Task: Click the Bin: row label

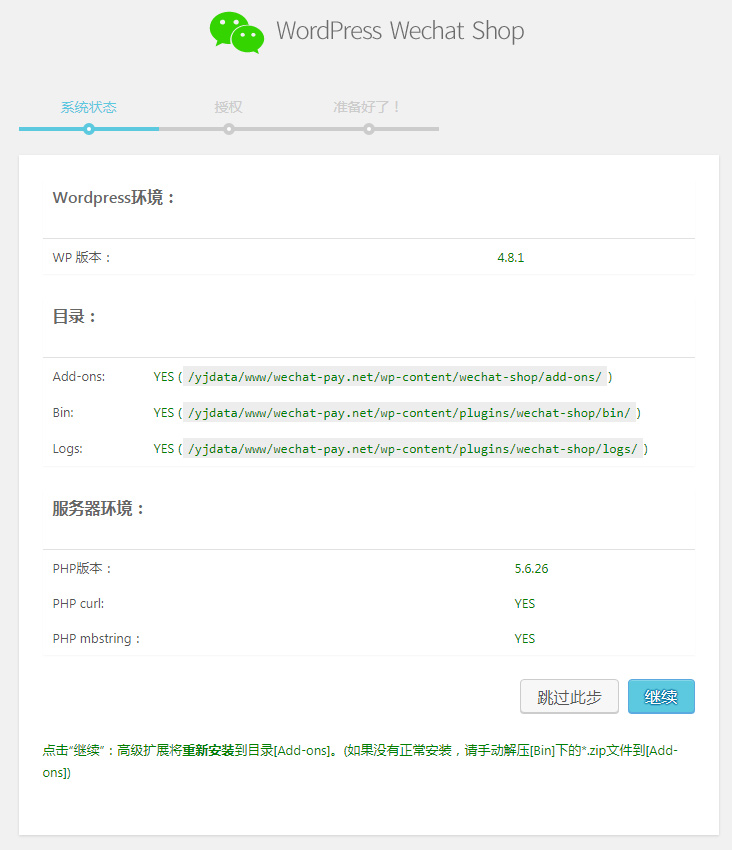Action: click(x=63, y=413)
